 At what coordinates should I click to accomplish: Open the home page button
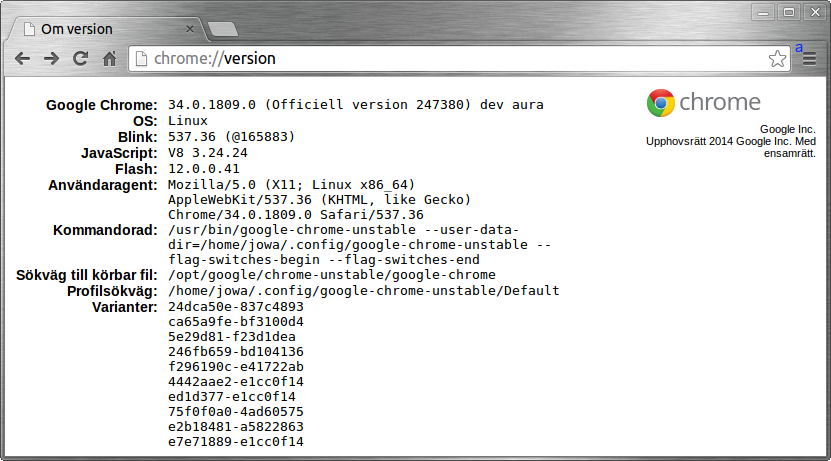(x=110, y=58)
